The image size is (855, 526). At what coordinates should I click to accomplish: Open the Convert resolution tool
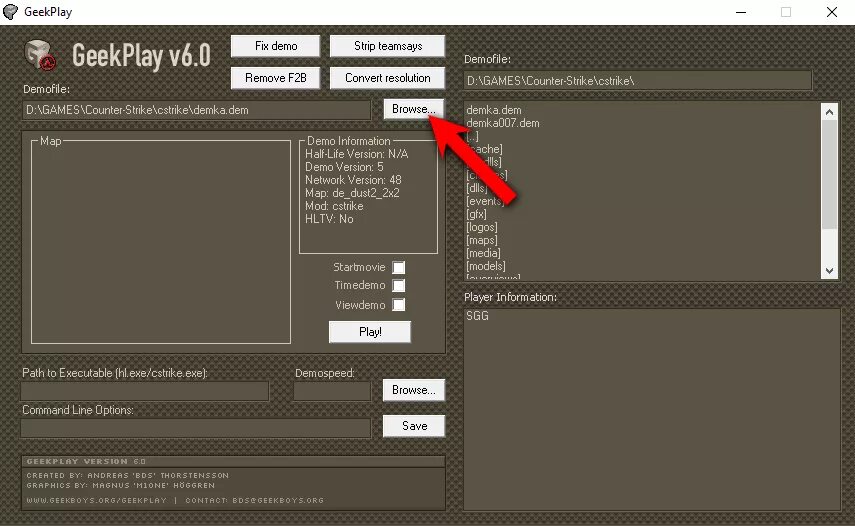tap(388, 78)
